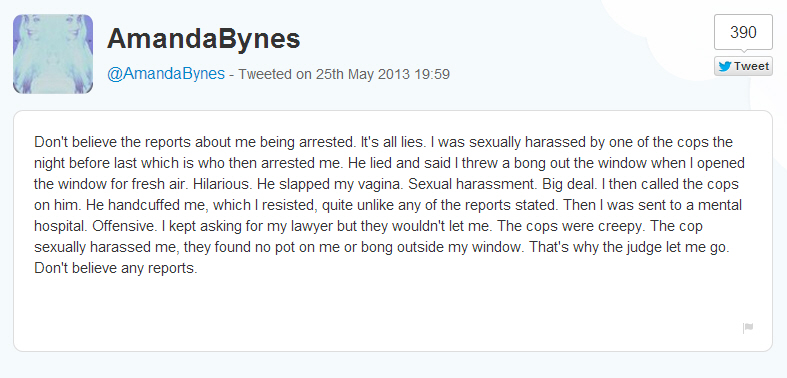Click the AmandaBynes name heading
Screen dimensions: 787x378
[x=204, y=39]
